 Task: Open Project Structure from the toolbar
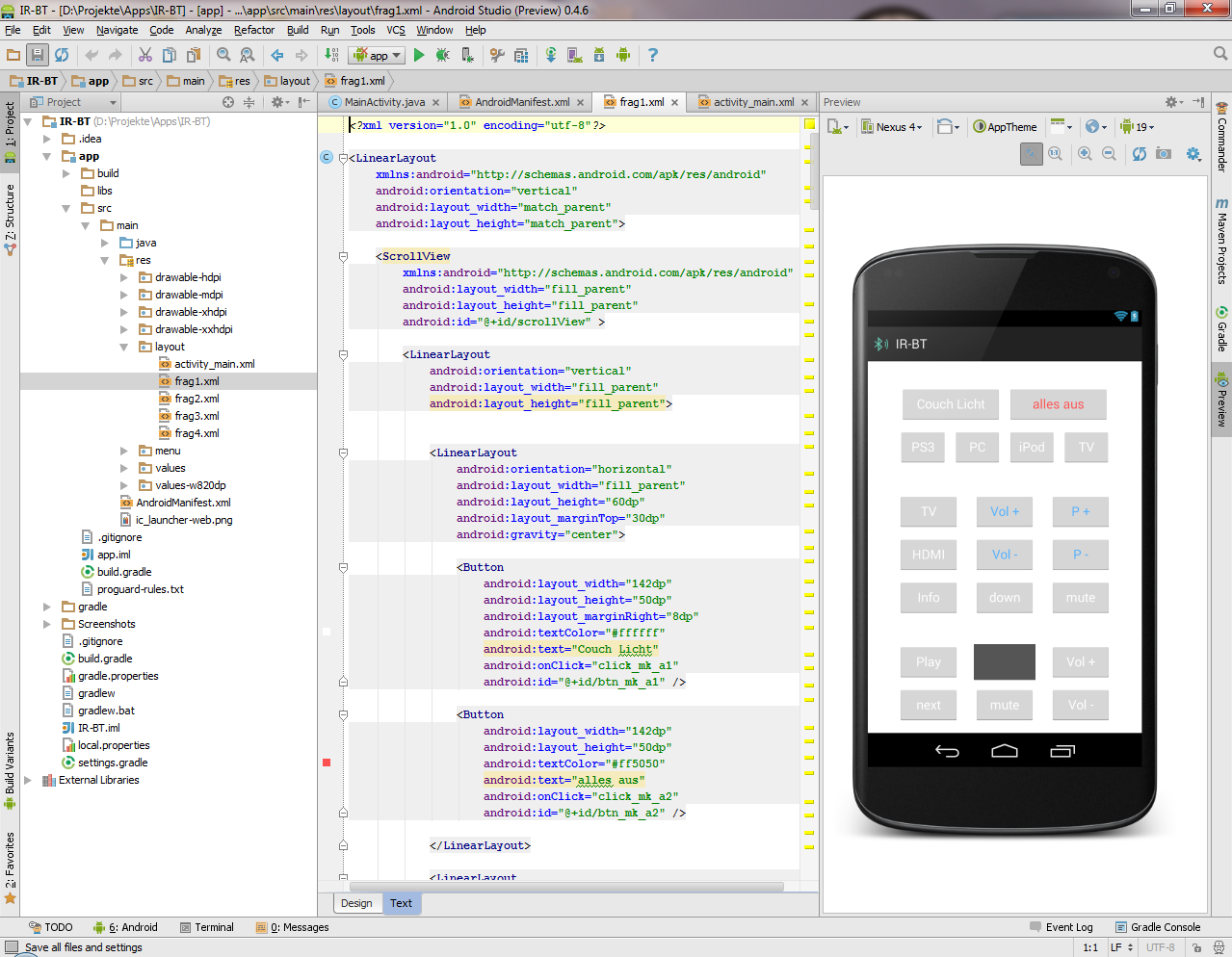521,55
